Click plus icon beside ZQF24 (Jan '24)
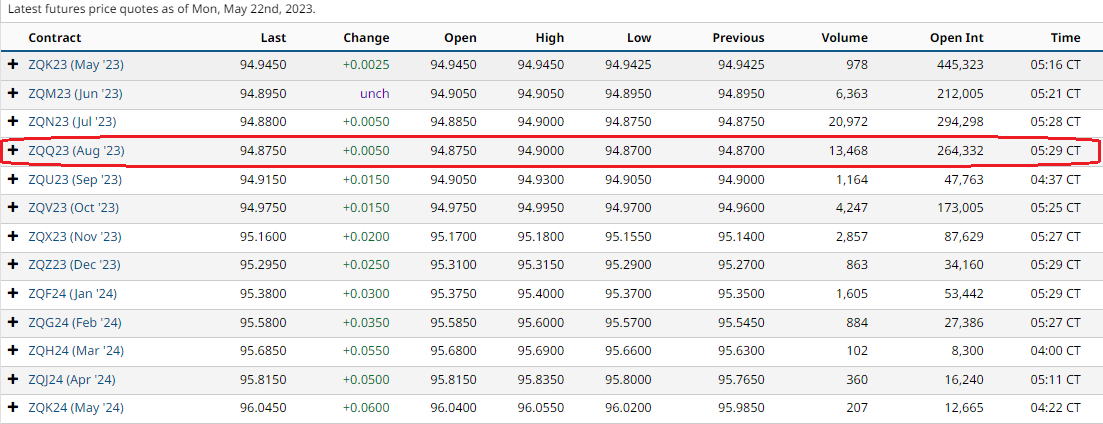 (13, 294)
